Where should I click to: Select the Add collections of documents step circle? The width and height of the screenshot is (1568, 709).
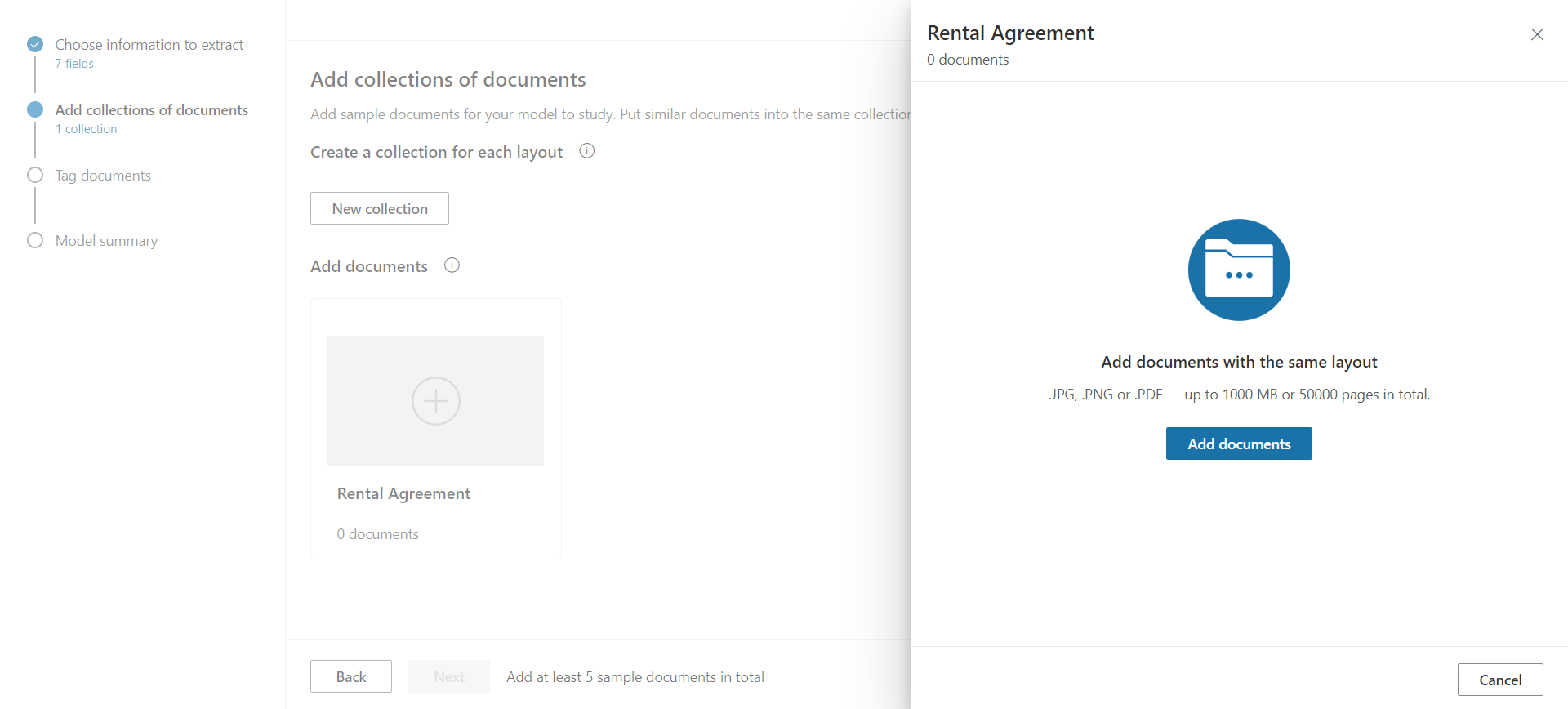(35, 109)
